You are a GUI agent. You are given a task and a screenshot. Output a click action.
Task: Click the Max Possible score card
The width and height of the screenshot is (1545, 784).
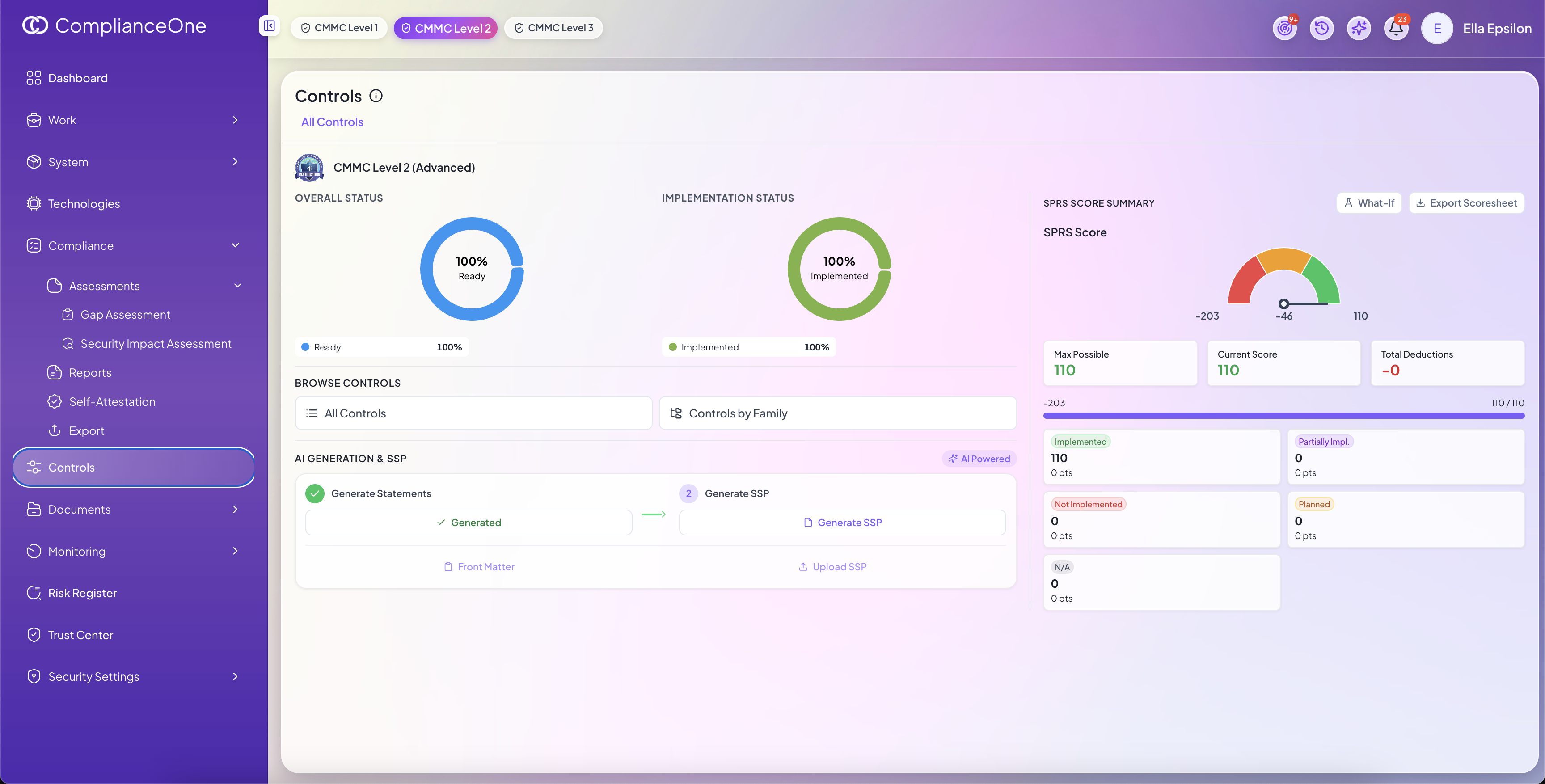[x=1120, y=363]
